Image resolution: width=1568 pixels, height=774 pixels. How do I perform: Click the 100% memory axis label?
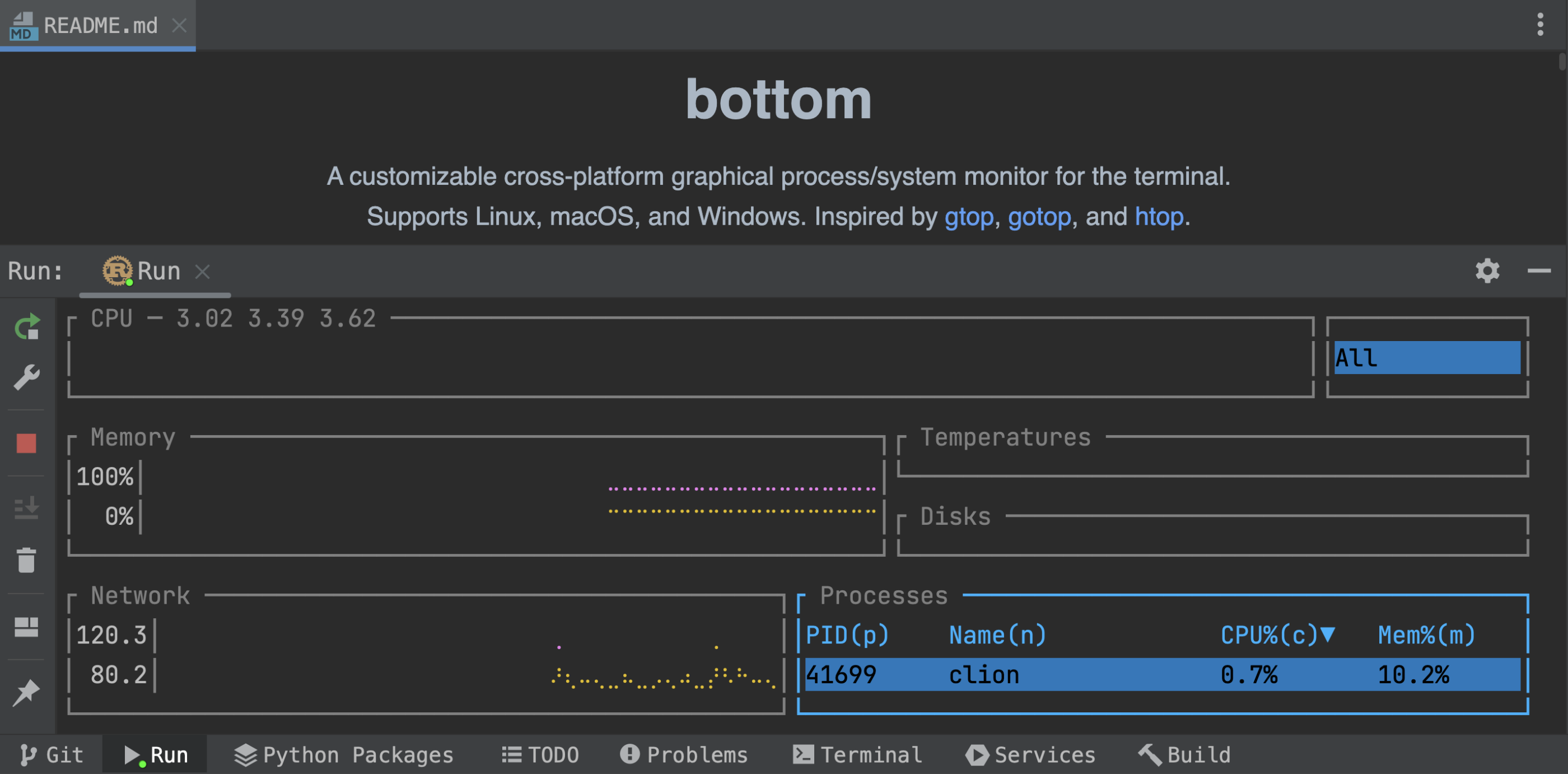click(105, 477)
